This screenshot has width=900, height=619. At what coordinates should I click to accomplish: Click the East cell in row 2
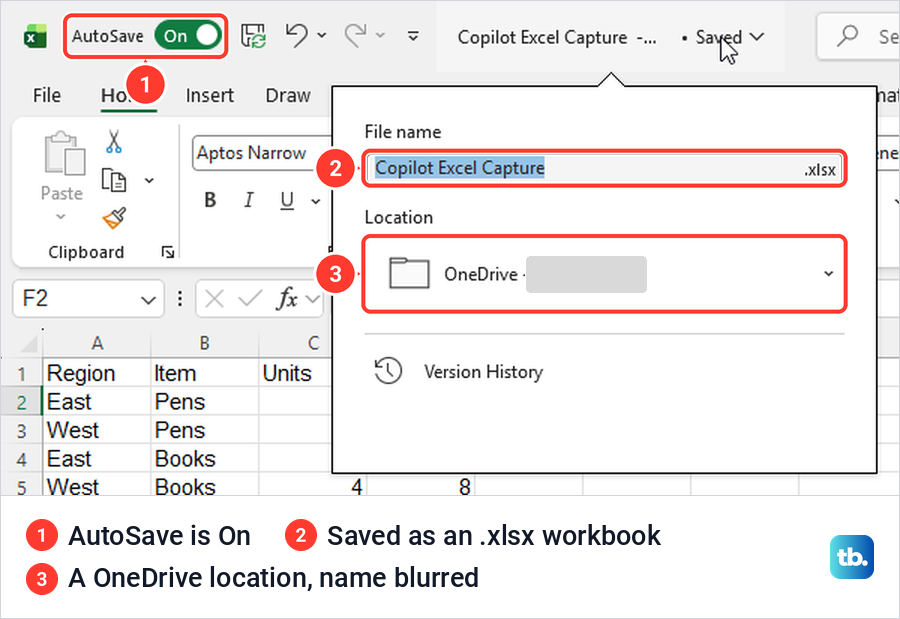97,401
